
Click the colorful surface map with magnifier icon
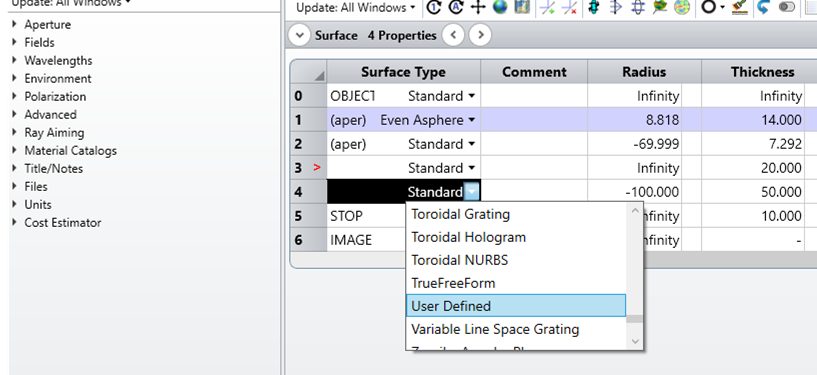(660, 7)
